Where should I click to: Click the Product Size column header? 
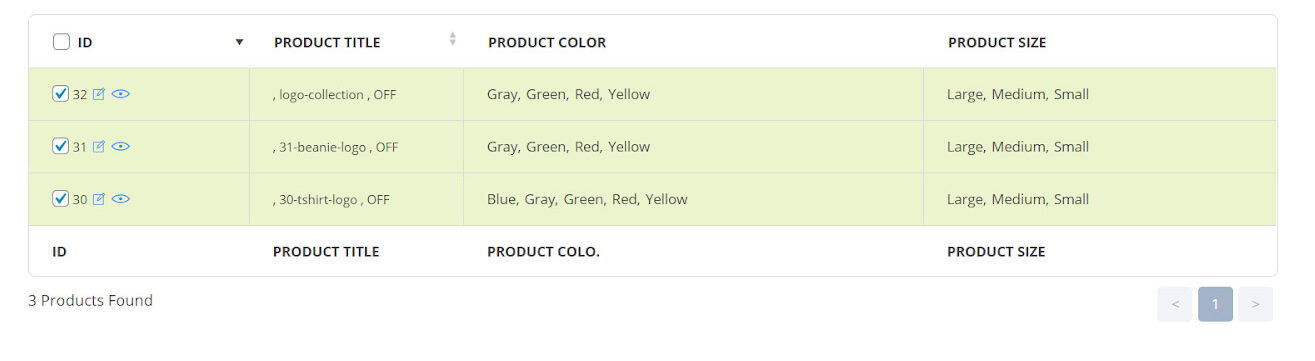coord(997,42)
